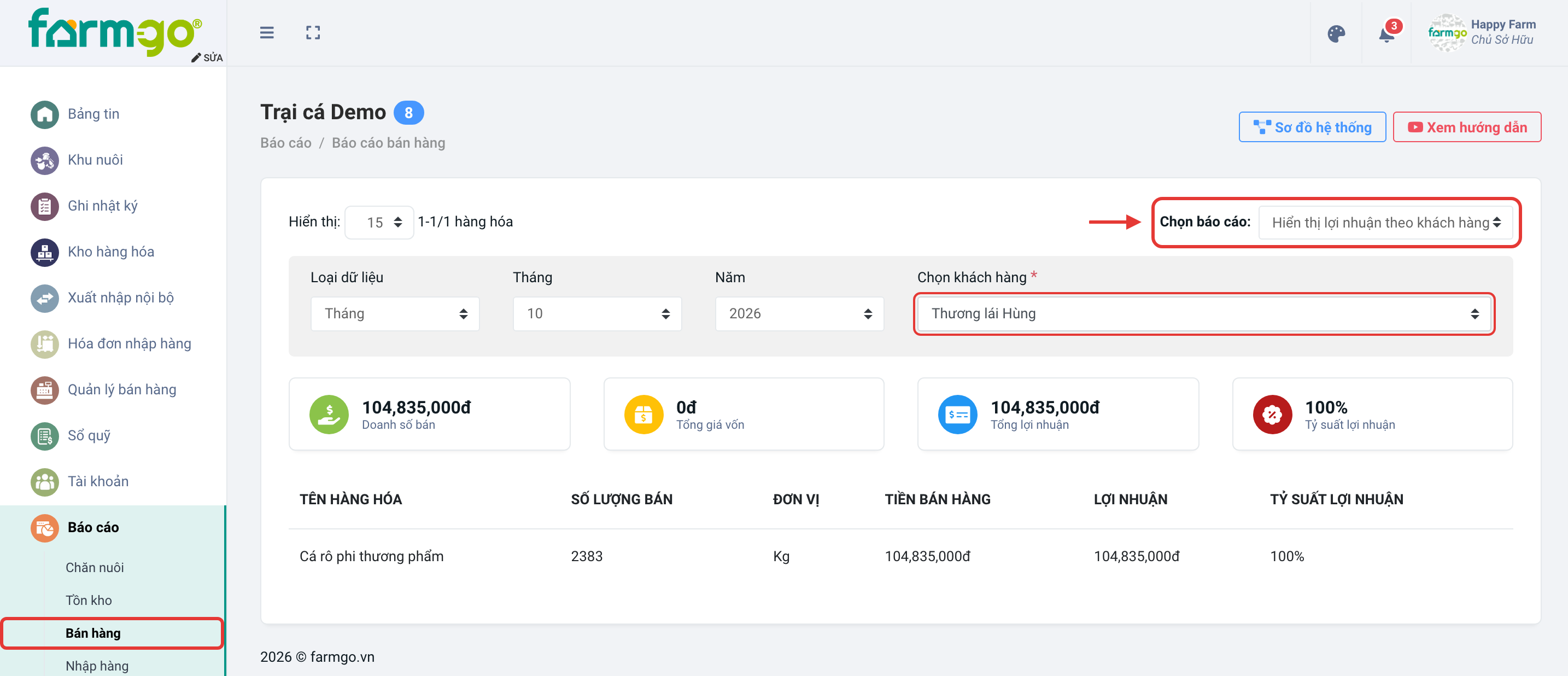The image size is (1568, 676).
Task: Select Tồn kho report submenu
Action: (x=89, y=601)
